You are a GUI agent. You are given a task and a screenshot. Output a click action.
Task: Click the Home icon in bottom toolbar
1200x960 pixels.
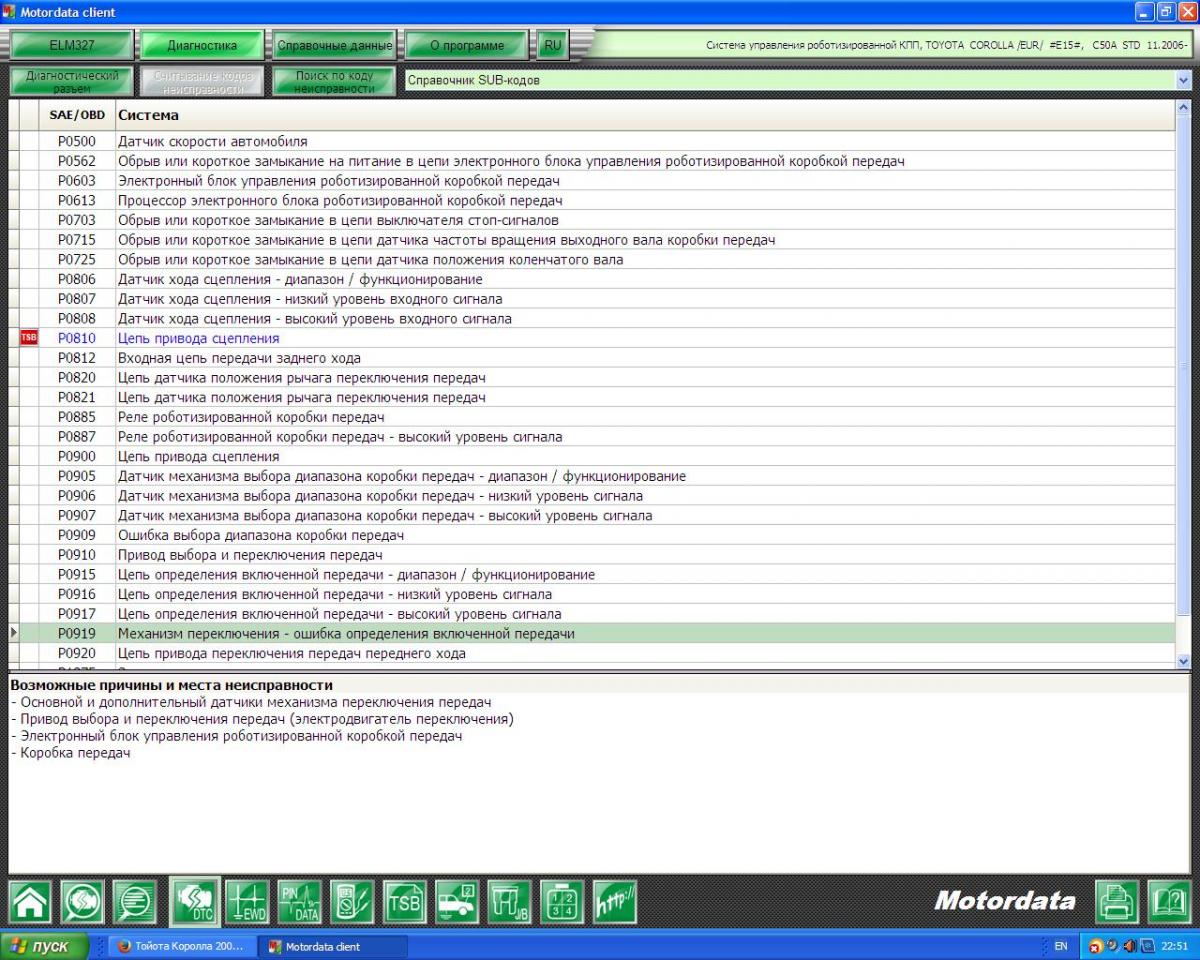(30, 901)
